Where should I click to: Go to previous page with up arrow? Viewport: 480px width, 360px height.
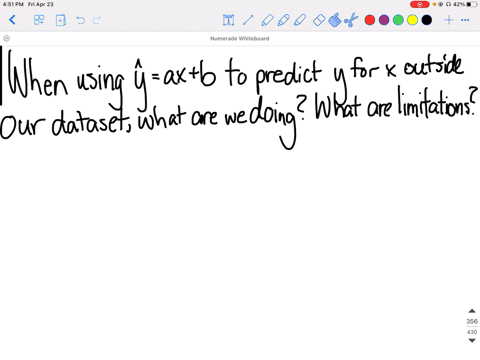click(472, 311)
